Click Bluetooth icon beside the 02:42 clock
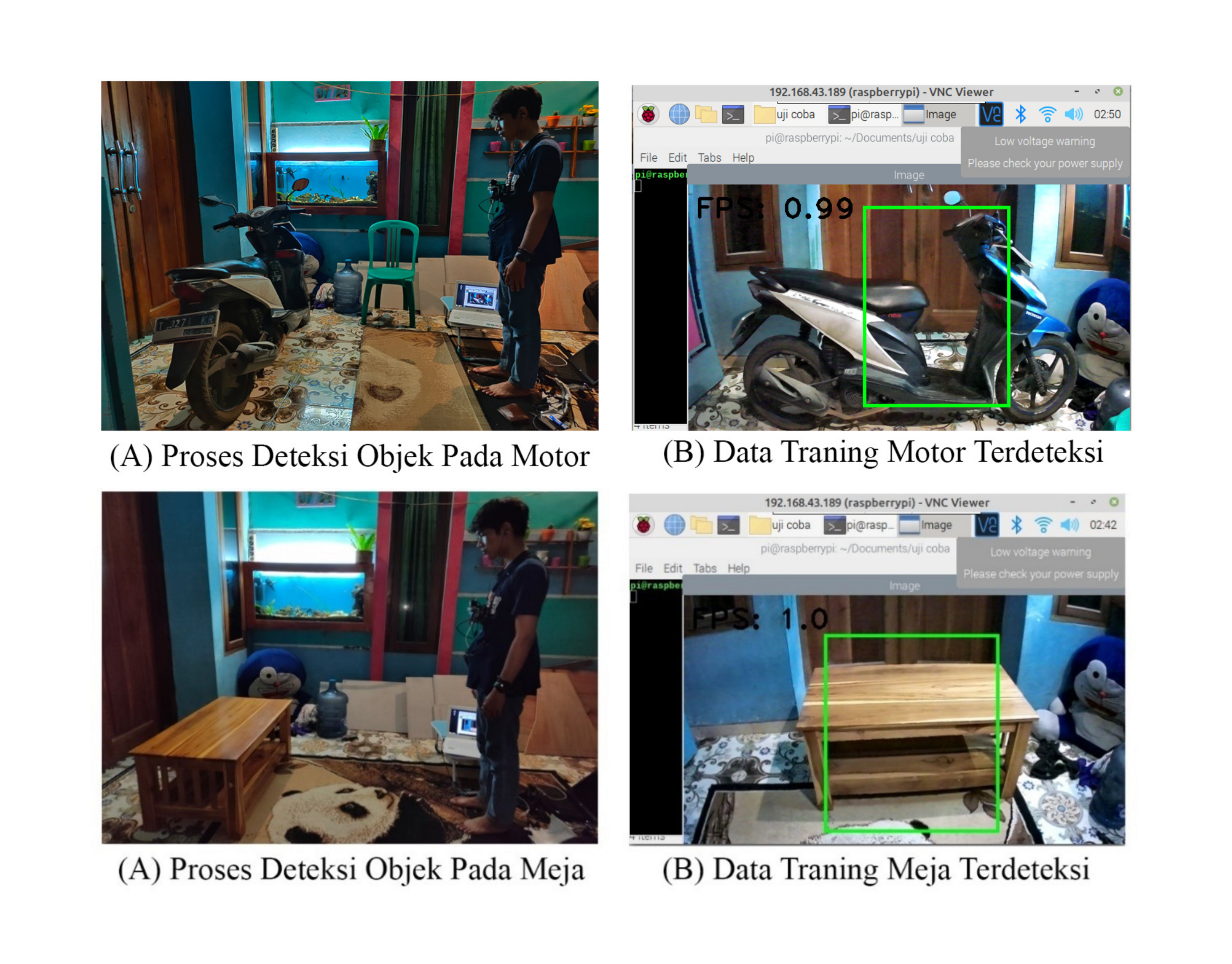This screenshot has width=1232, height=964. point(1016,525)
